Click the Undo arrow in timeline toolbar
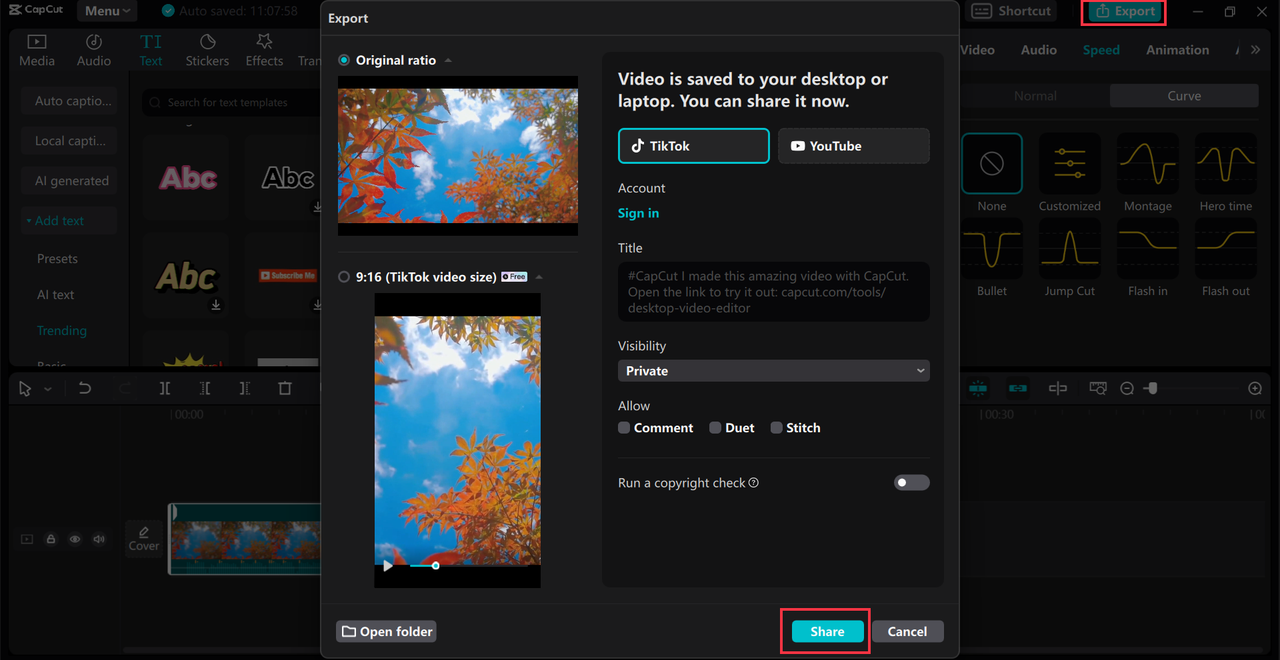1280x660 pixels. point(85,388)
